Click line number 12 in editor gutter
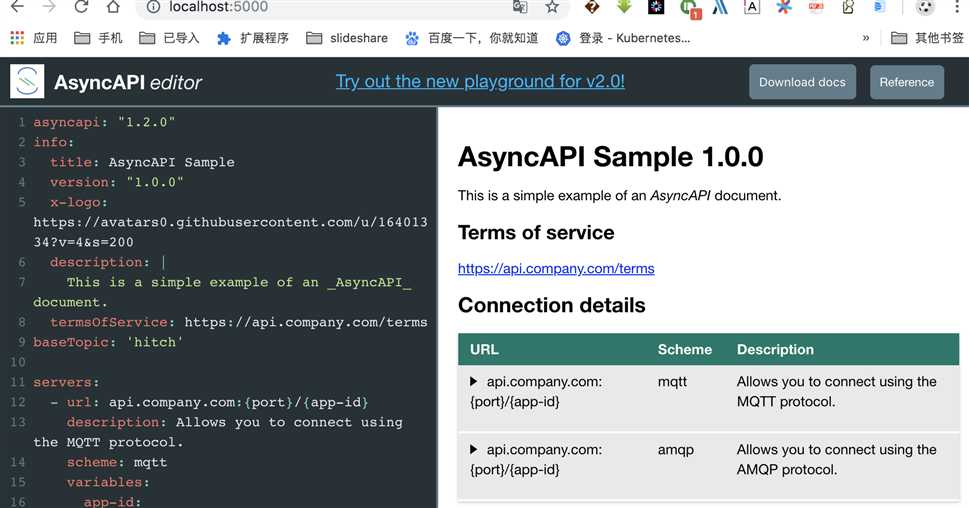Screen dimensions: 969x508 coord(18,402)
